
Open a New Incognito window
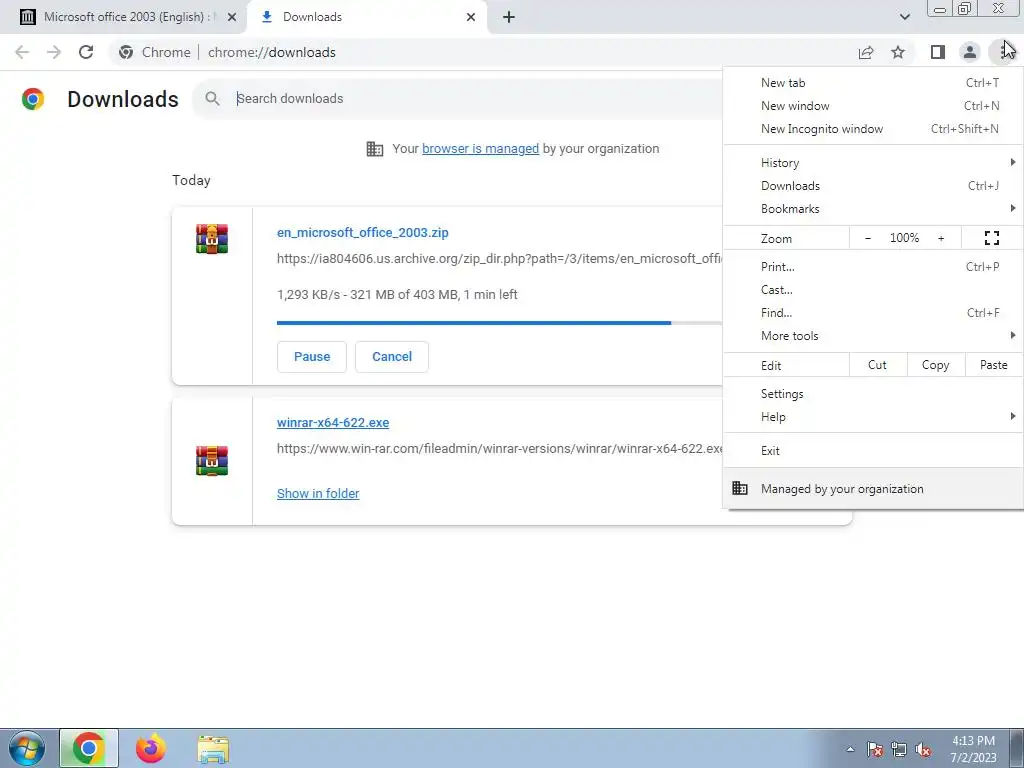tap(873, 129)
